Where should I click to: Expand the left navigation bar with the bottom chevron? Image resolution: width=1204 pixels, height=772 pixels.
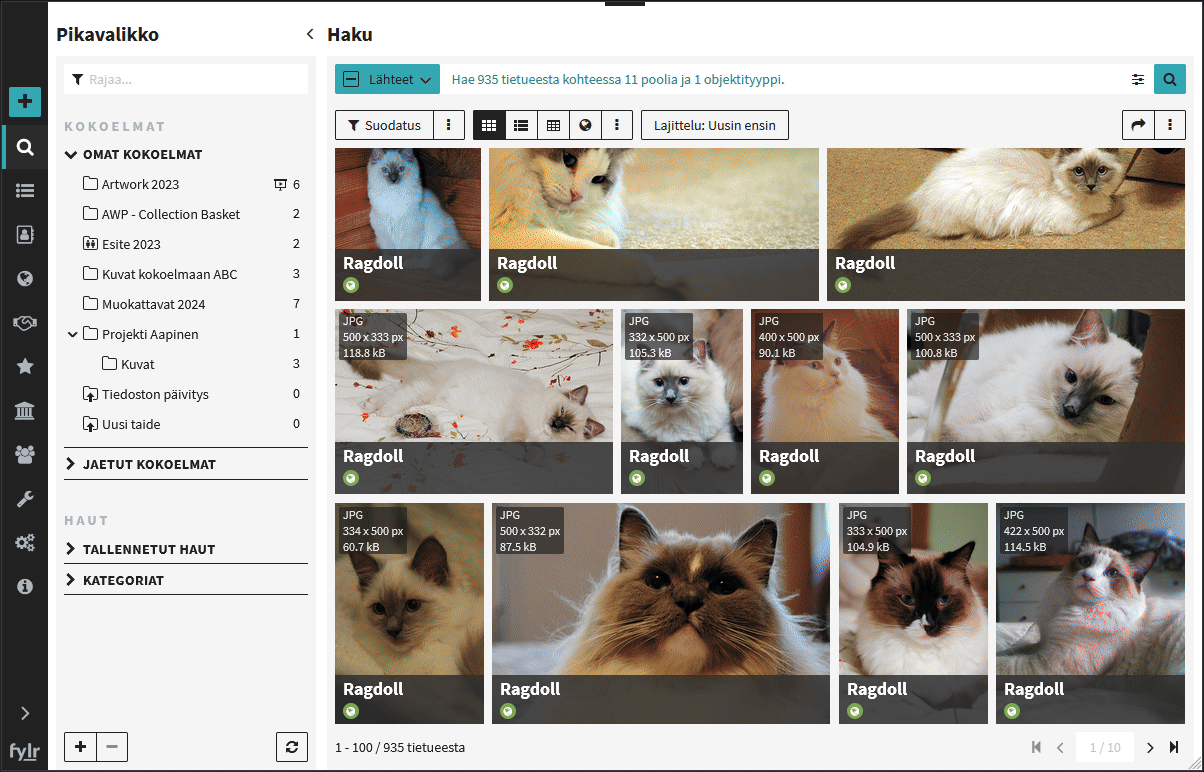25,713
